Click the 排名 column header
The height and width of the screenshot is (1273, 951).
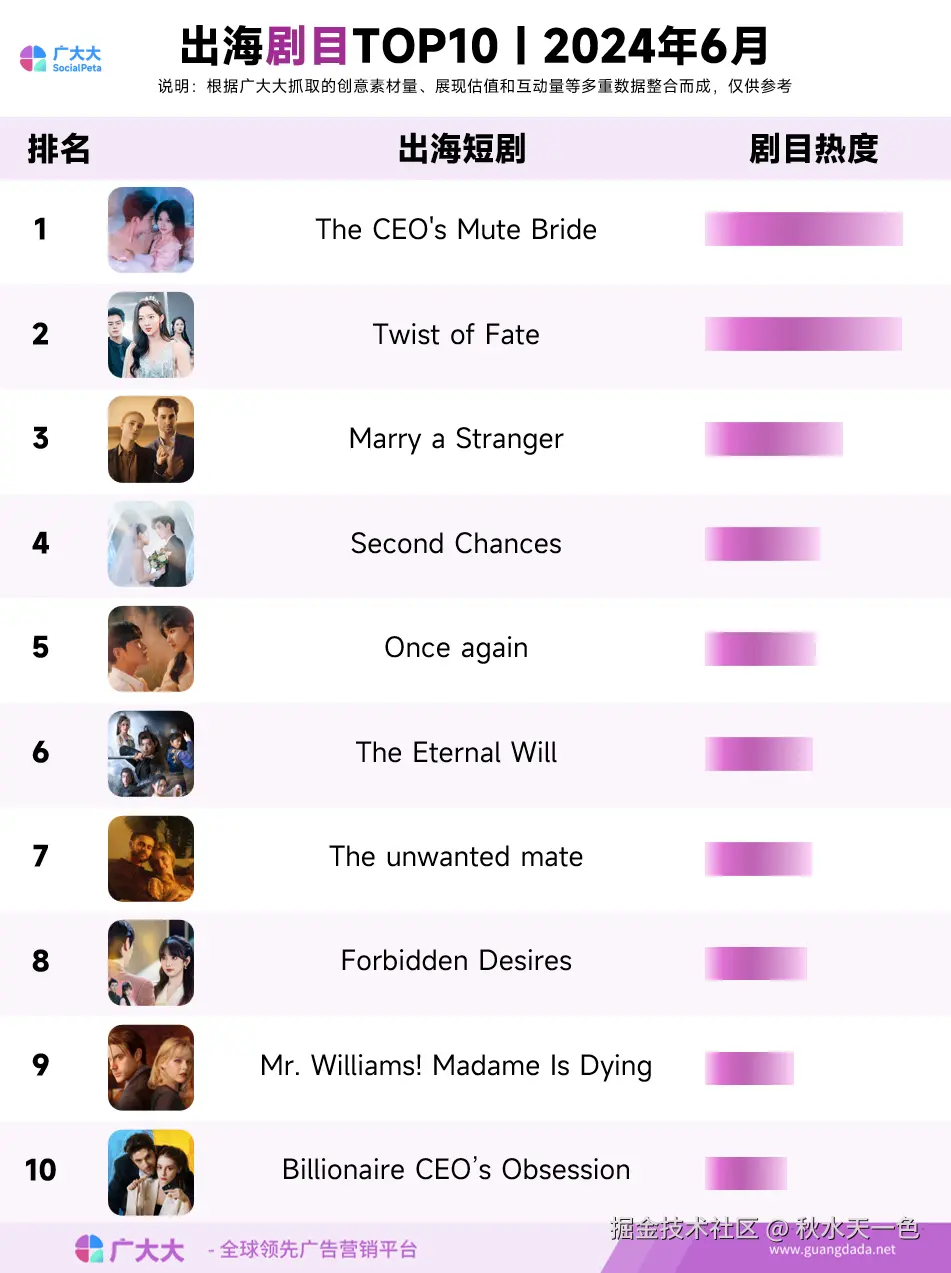[x=59, y=149]
